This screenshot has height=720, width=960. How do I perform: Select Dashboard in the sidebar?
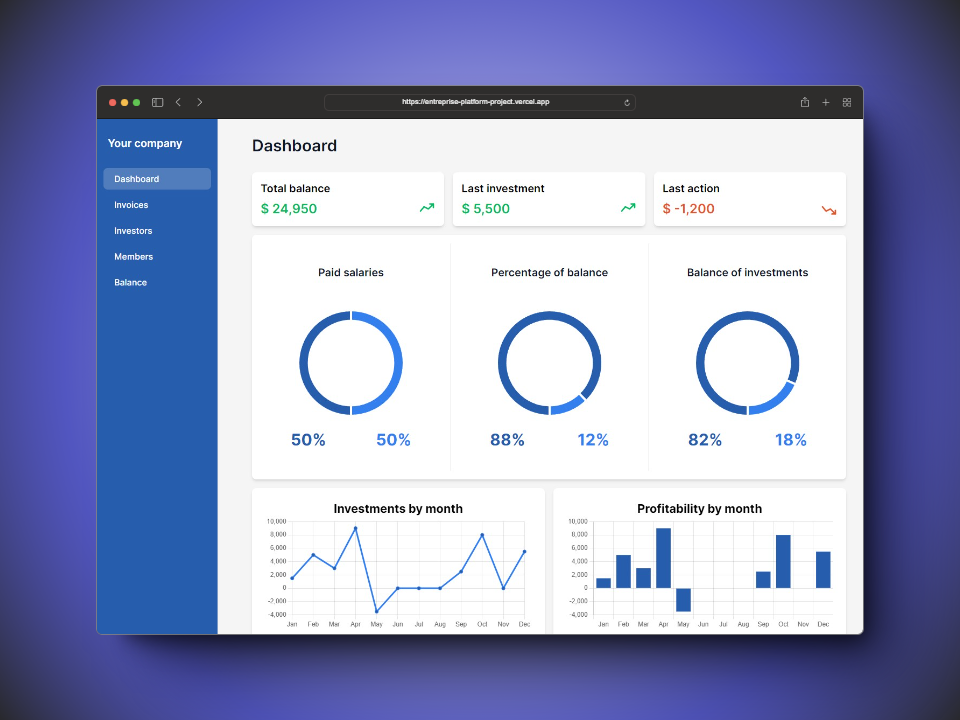[x=157, y=179]
